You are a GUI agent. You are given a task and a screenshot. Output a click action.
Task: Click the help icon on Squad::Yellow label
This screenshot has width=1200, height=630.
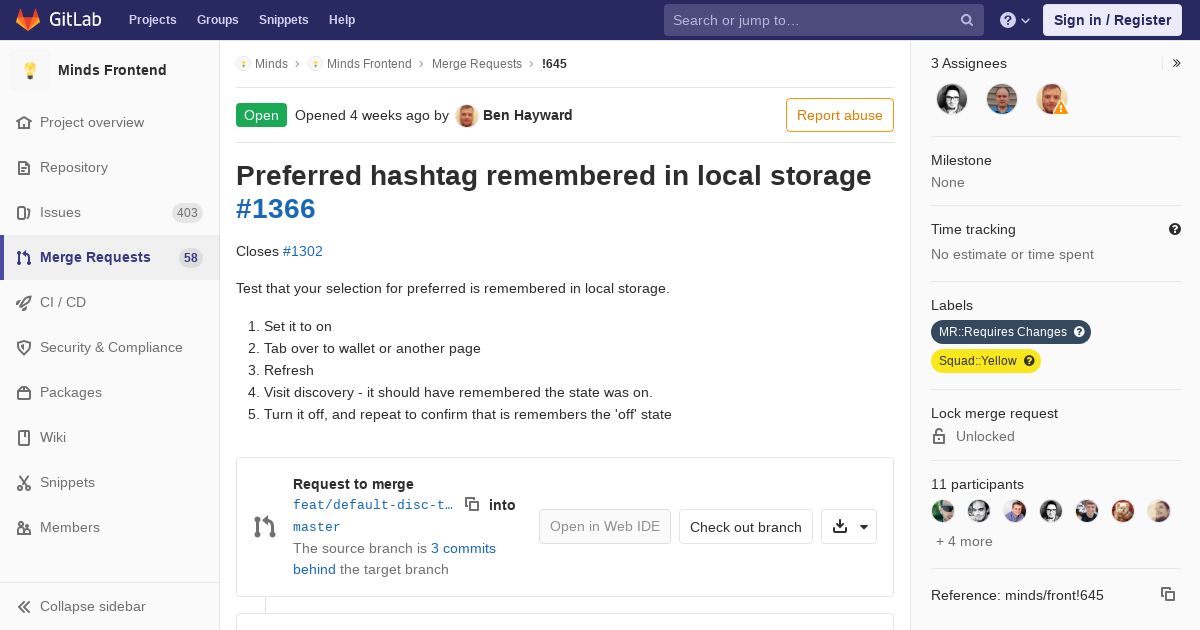coord(1029,361)
